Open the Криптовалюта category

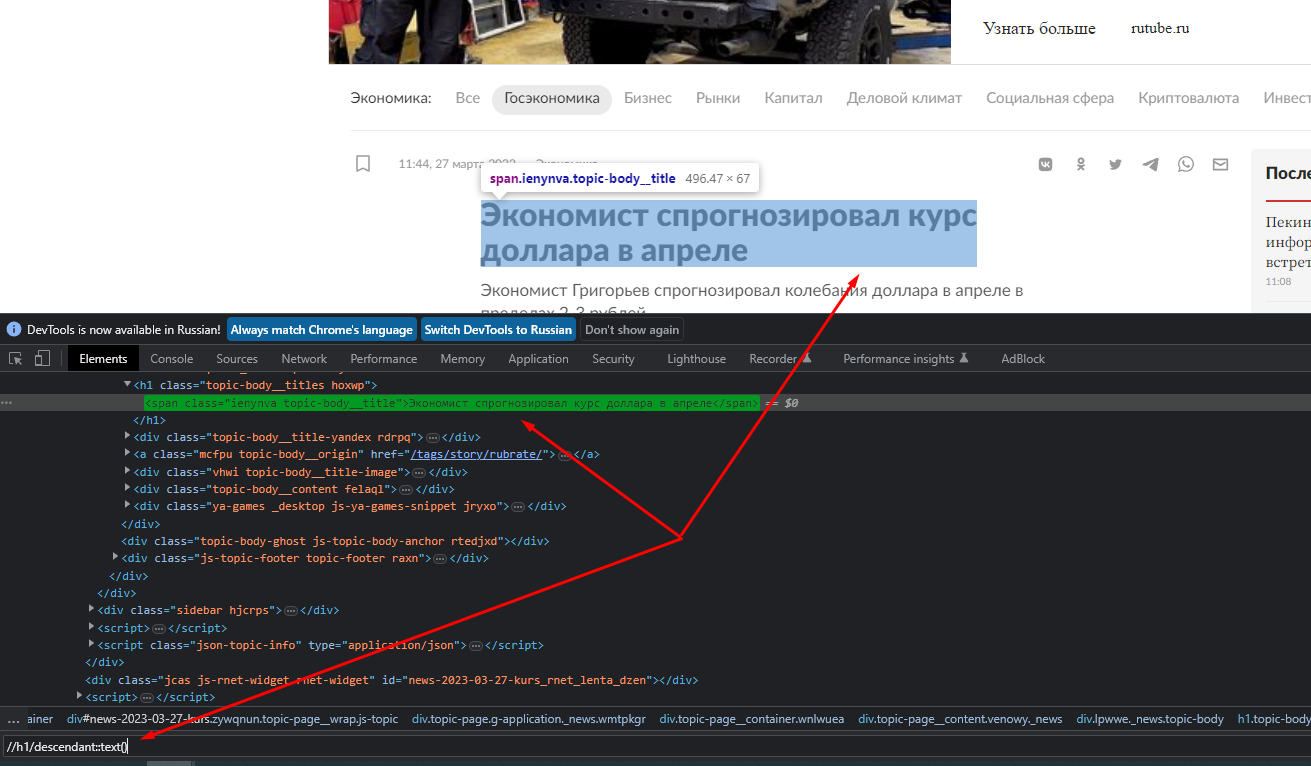coord(1188,98)
